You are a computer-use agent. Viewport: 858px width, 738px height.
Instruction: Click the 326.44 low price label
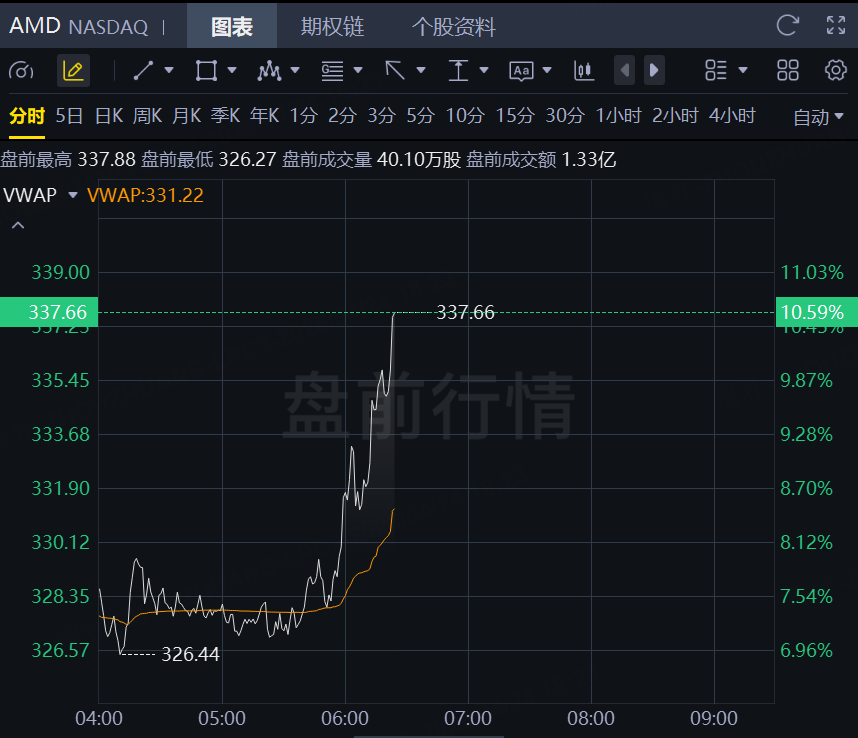[190, 654]
